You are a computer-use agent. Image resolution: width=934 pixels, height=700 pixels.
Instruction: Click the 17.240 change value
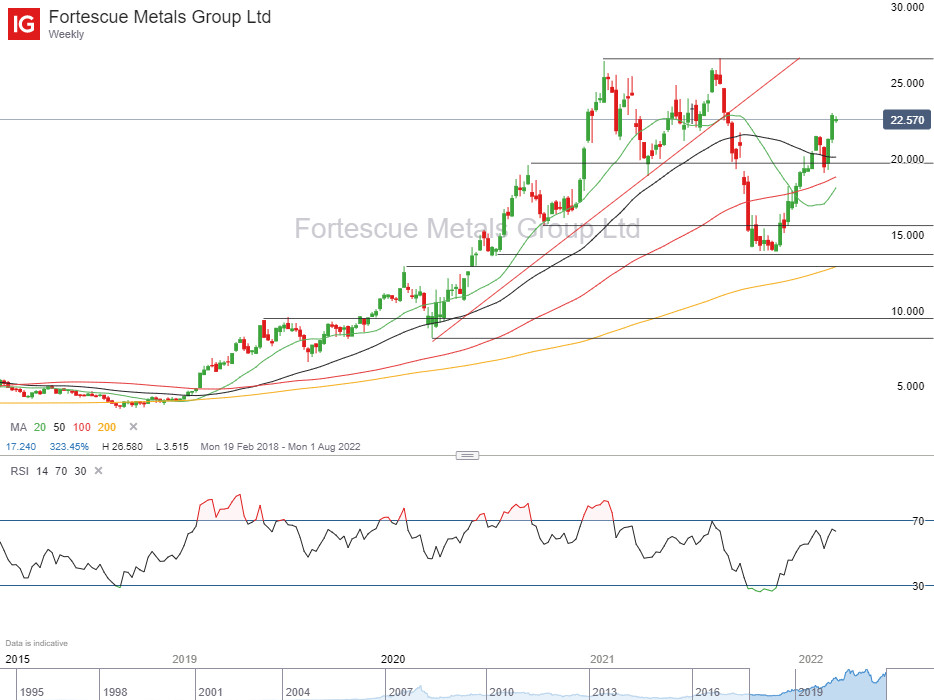(21, 447)
